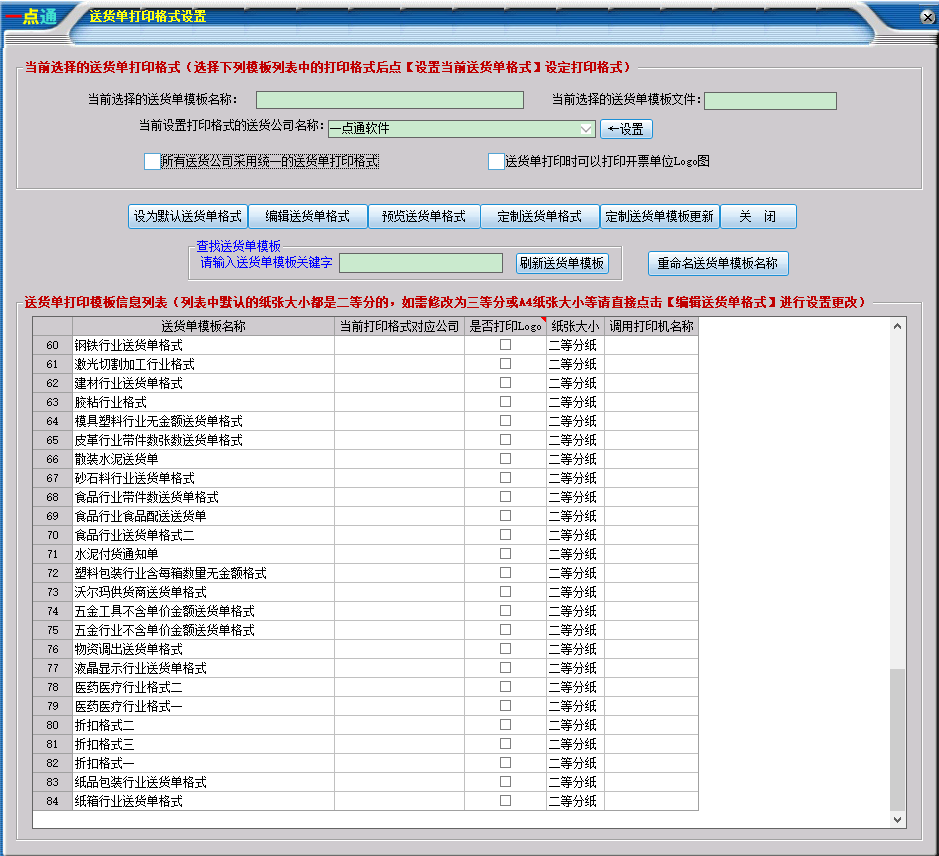This screenshot has height=856, width=939.
Task: Click 定制送货单格式 button
Action: tap(539, 217)
